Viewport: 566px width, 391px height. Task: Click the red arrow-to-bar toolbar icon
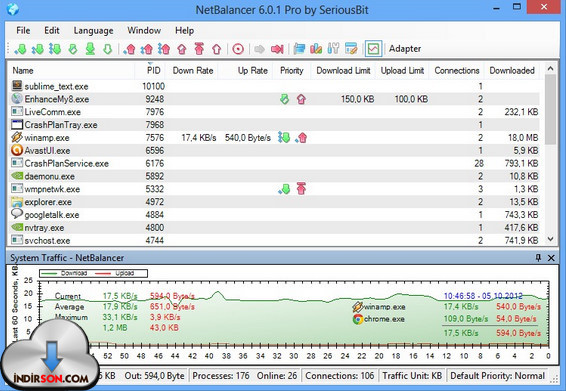click(277, 49)
